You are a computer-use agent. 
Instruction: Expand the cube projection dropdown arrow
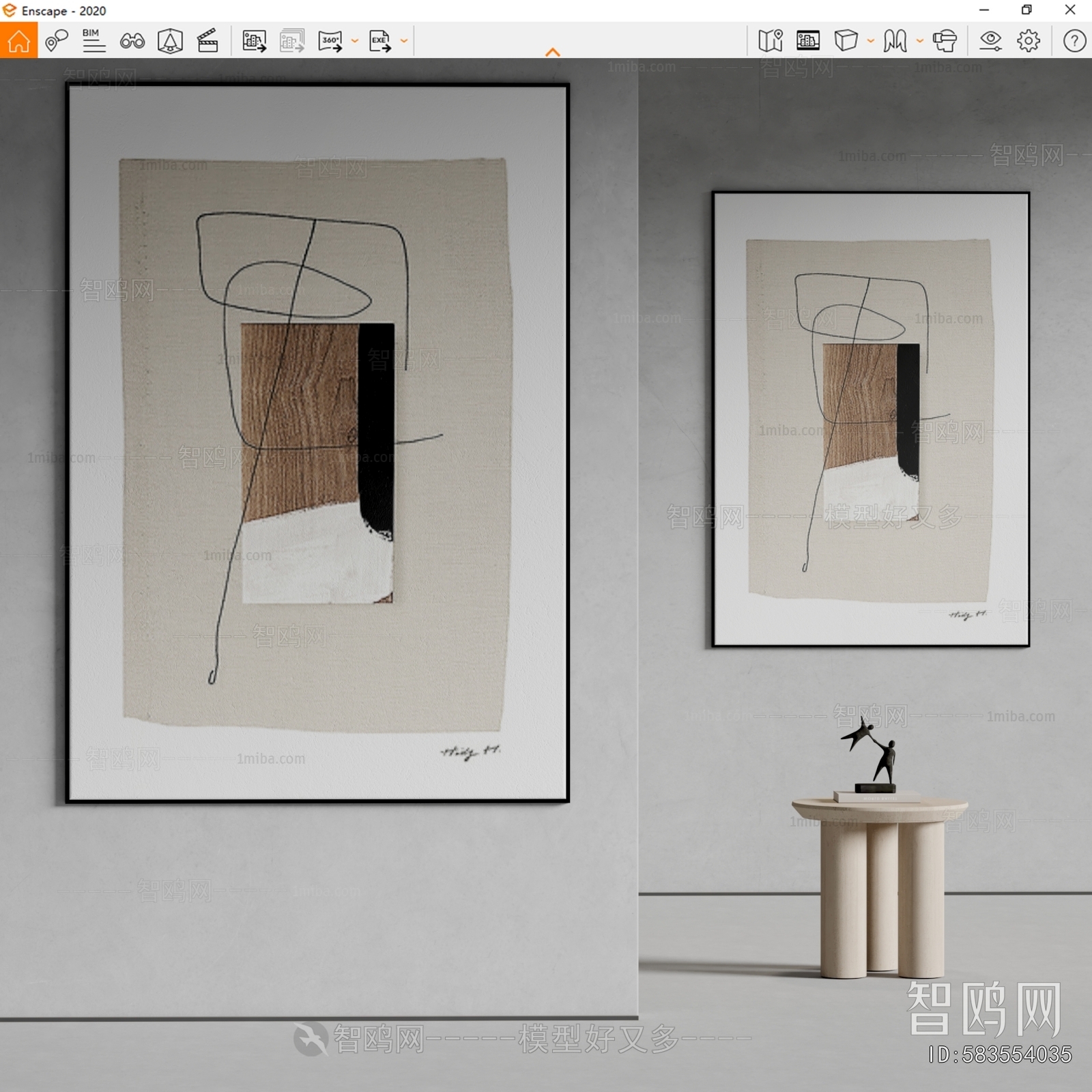pyautogui.click(x=870, y=41)
